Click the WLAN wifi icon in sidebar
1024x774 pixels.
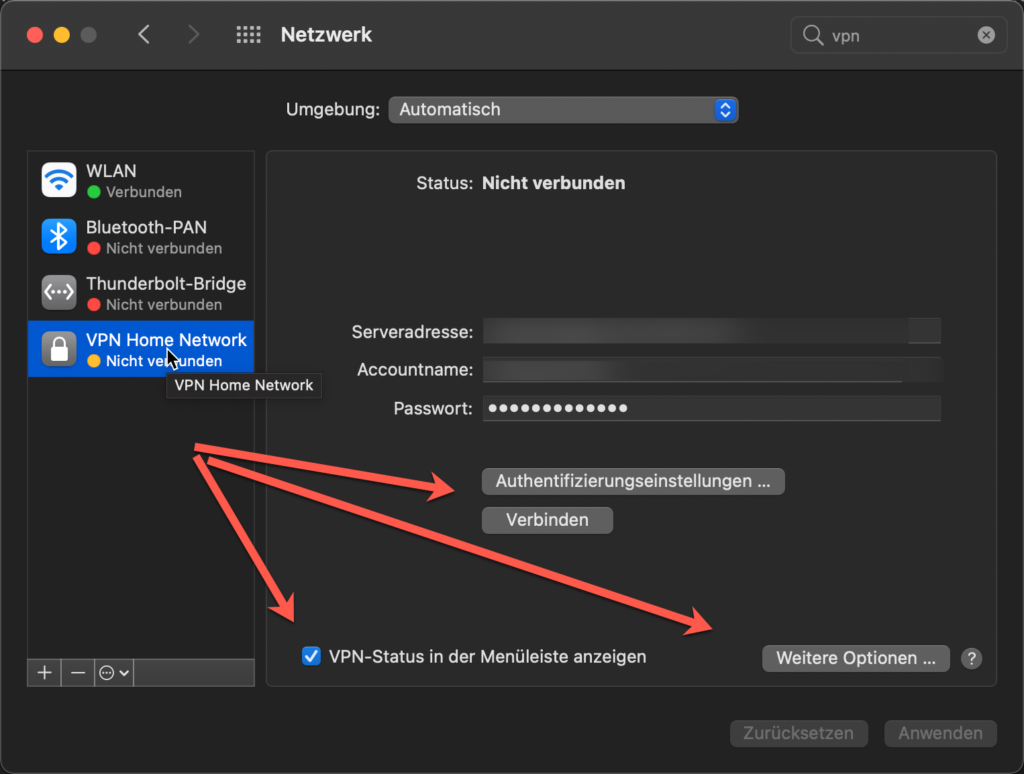58,180
